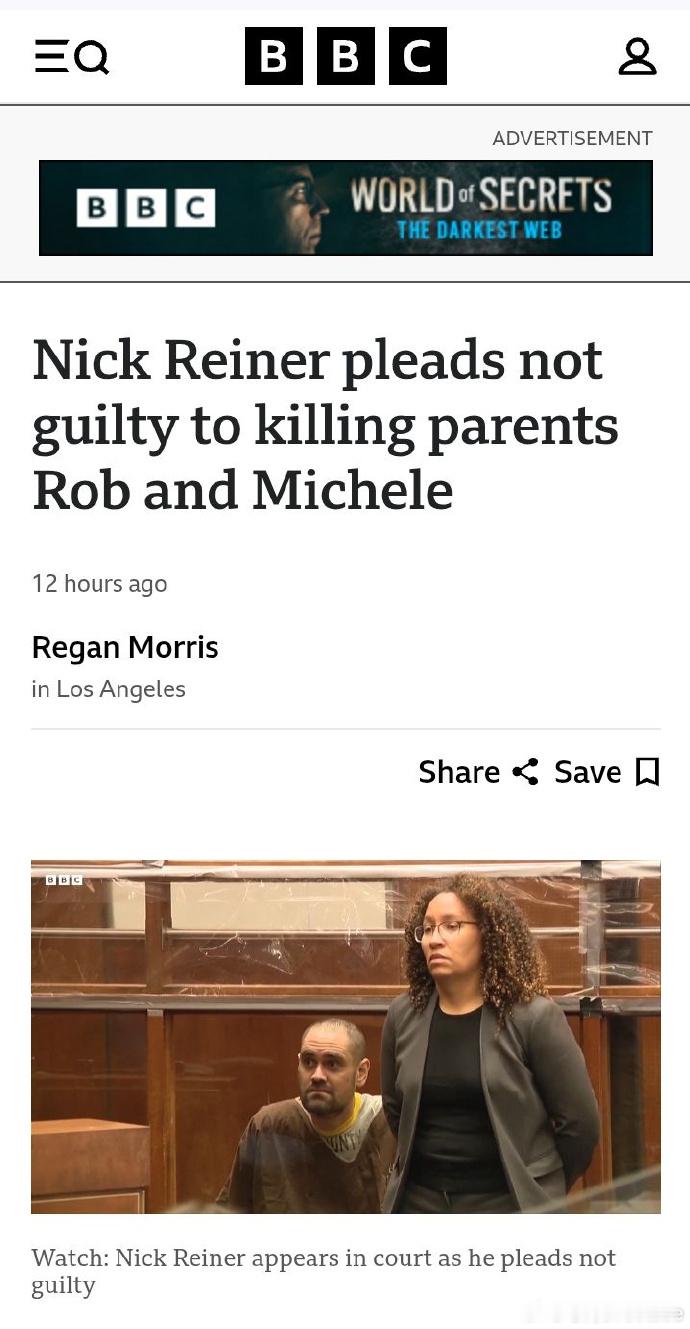Click the Save button label
The height and width of the screenshot is (1329, 690).
click(x=588, y=772)
